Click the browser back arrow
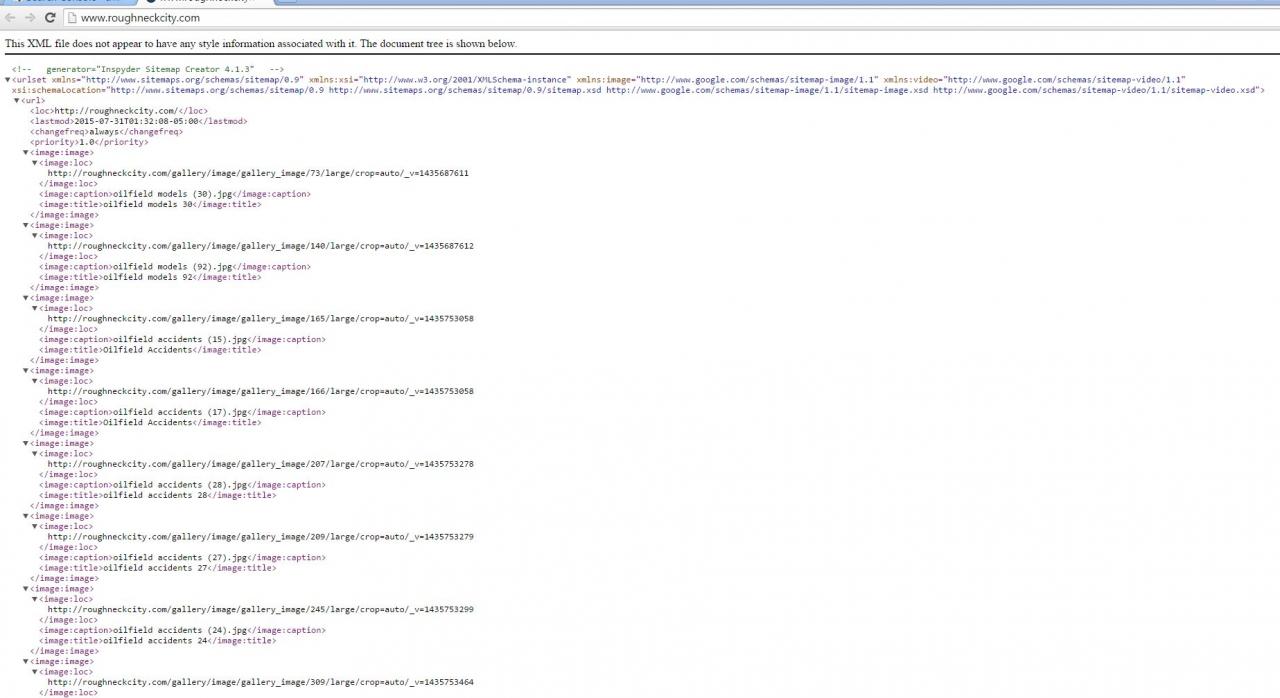Screen dimensions: 1280x698 pyautogui.click(x=11, y=18)
